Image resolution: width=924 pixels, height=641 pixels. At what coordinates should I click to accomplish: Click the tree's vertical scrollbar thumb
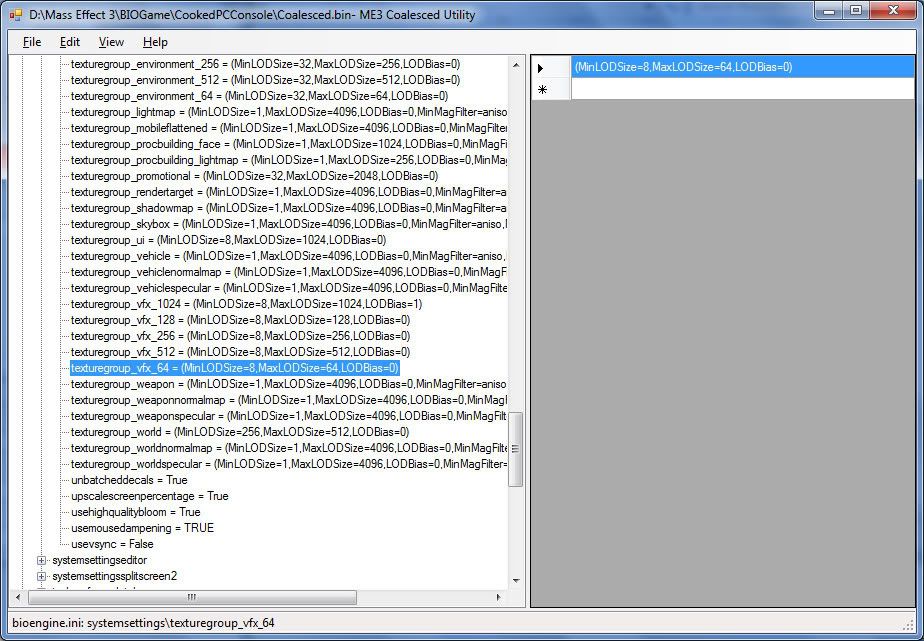[x=516, y=449]
